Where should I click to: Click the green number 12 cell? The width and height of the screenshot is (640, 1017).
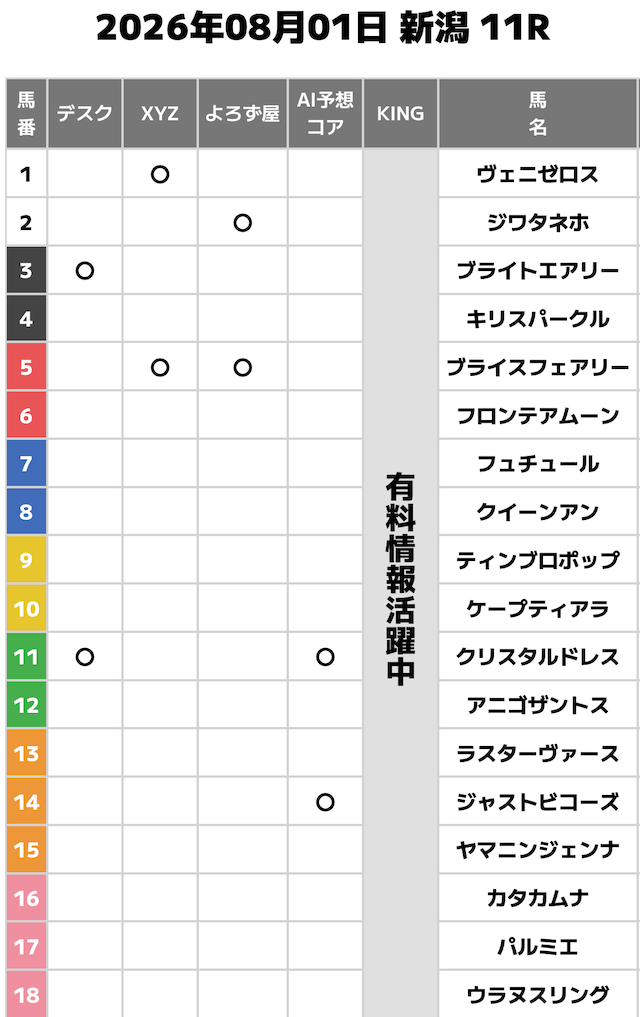click(x=26, y=705)
